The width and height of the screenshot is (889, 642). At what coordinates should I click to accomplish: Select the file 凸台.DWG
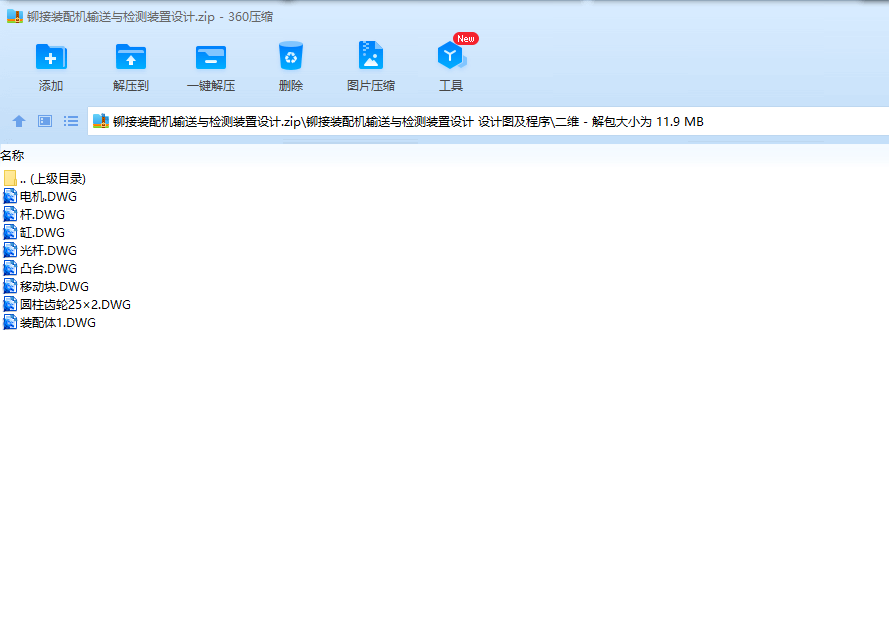pyautogui.click(x=40, y=269)
